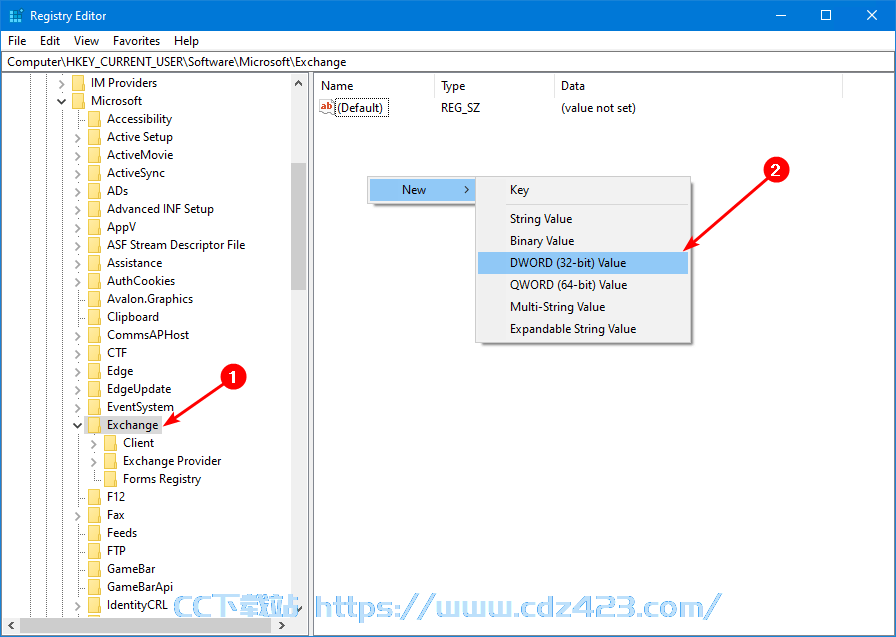Choose Expandable String Value option
Viewport: 896px width, 637px height.
pyautogui.click(x=583, y=329)
